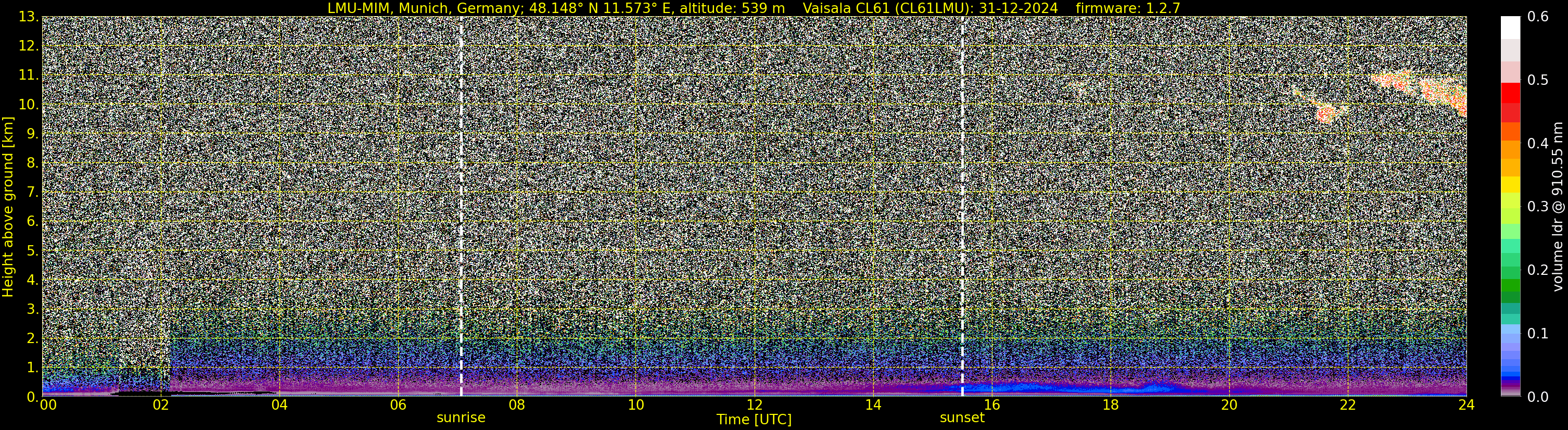This screenshot has width=1568, height=430.
Task: Click the time axis tick '00'
Action: [x=47, y=405]
